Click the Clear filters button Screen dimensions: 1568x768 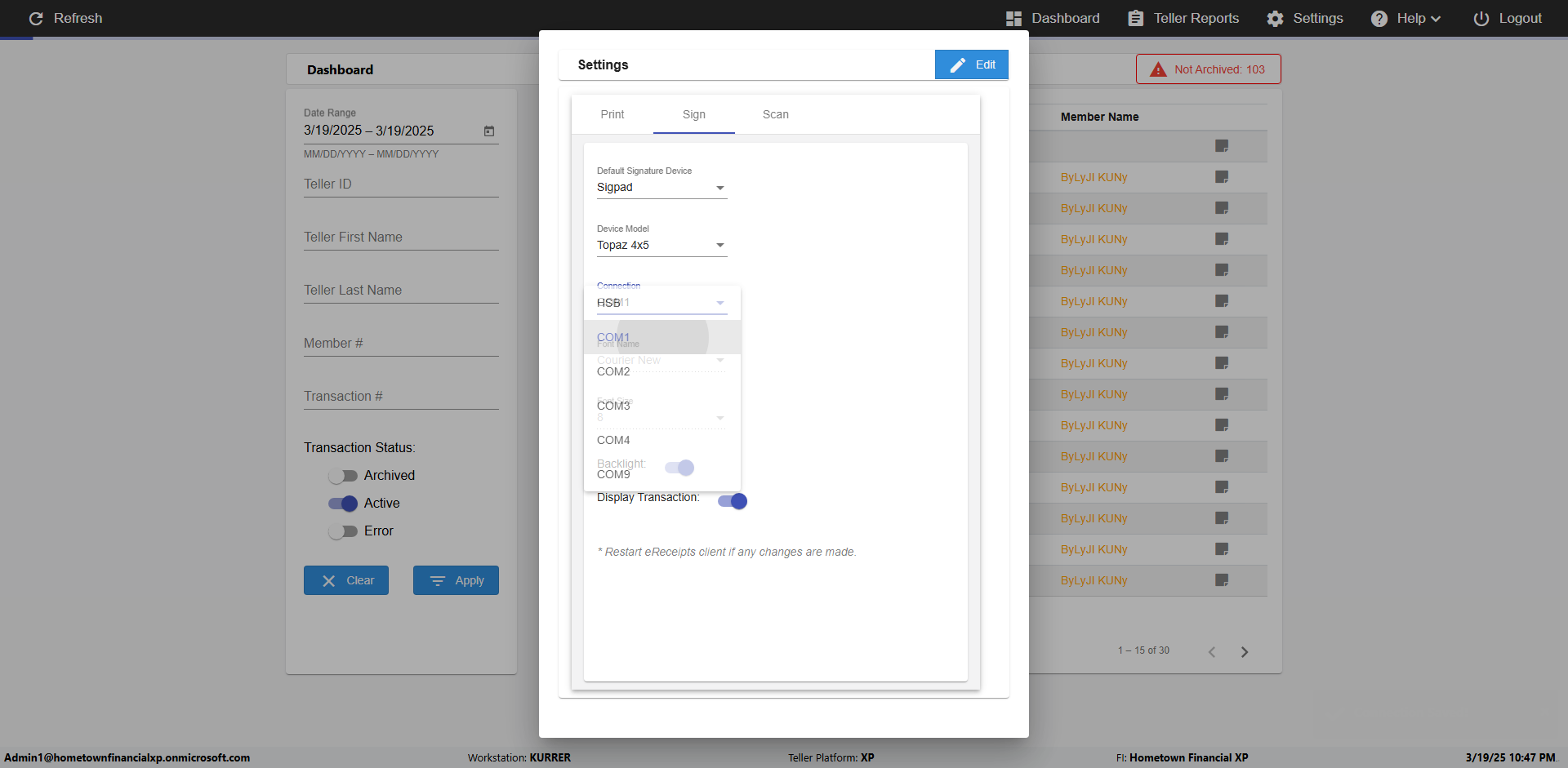click(x=346, y=580)
